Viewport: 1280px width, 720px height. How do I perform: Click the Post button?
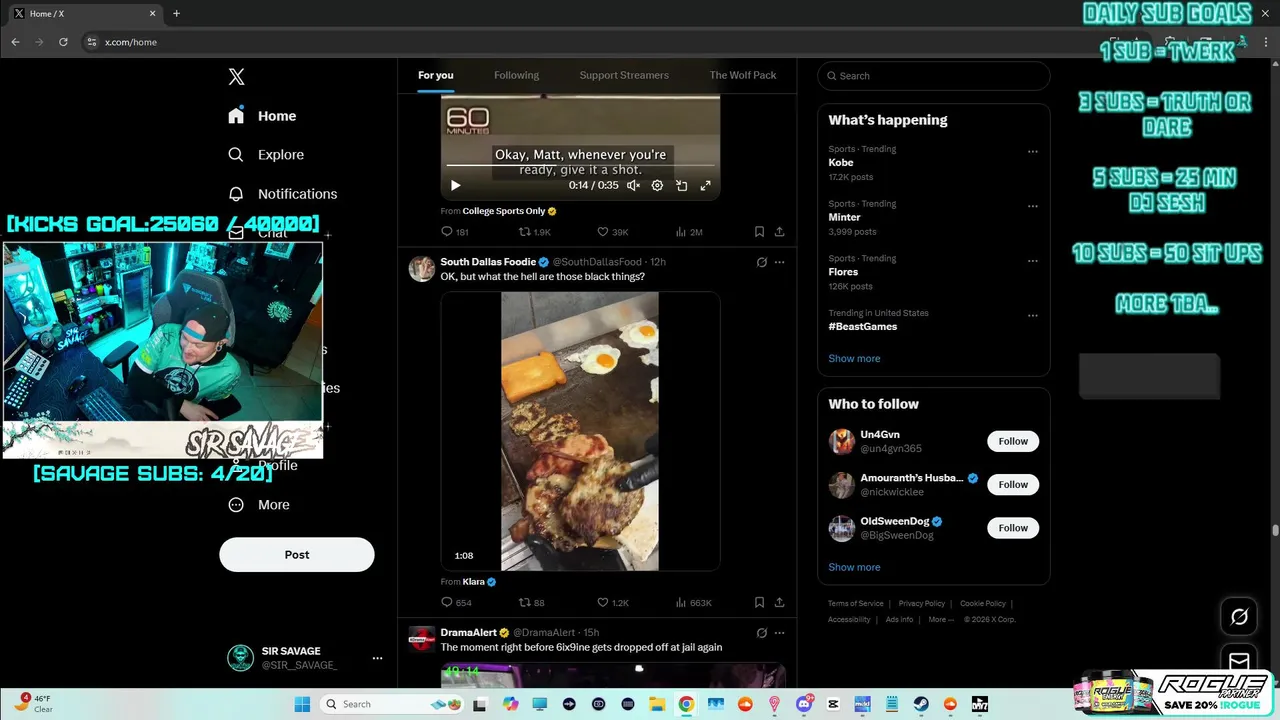[297, 555]
